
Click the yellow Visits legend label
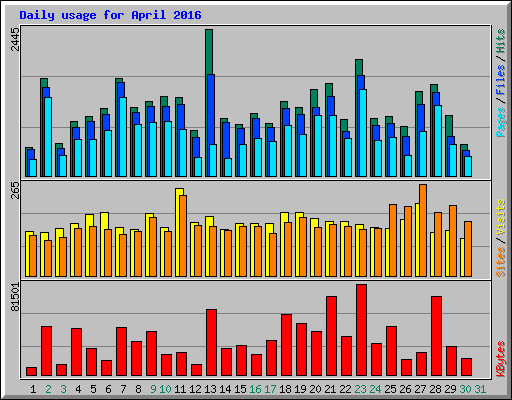(x=500, y=218)
